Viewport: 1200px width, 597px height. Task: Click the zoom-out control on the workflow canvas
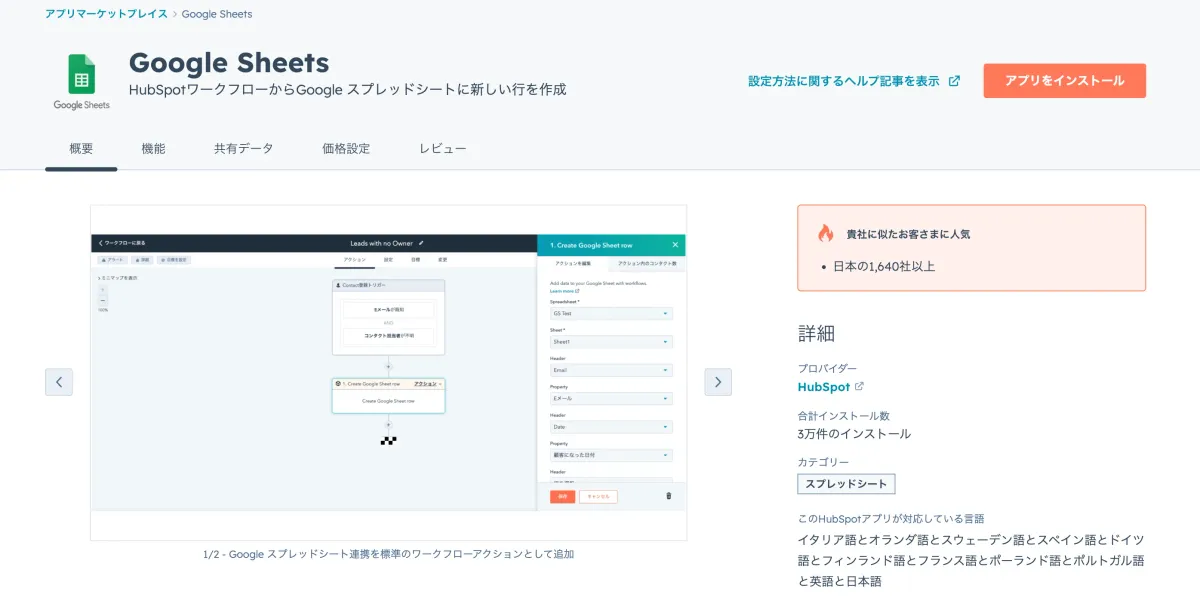tap(103, 300)
